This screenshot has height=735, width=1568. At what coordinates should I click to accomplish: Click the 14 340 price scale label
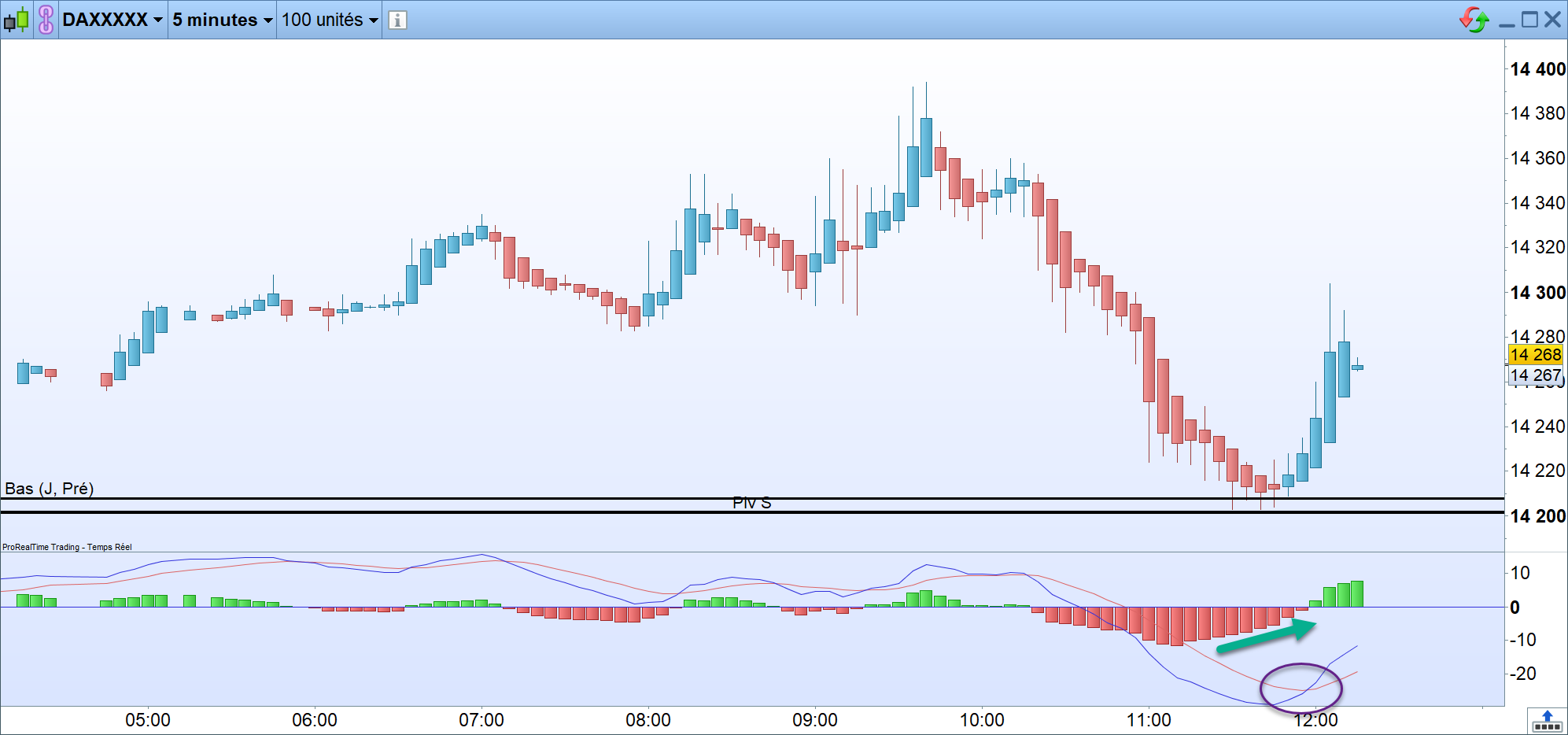tap(1537, 203)
